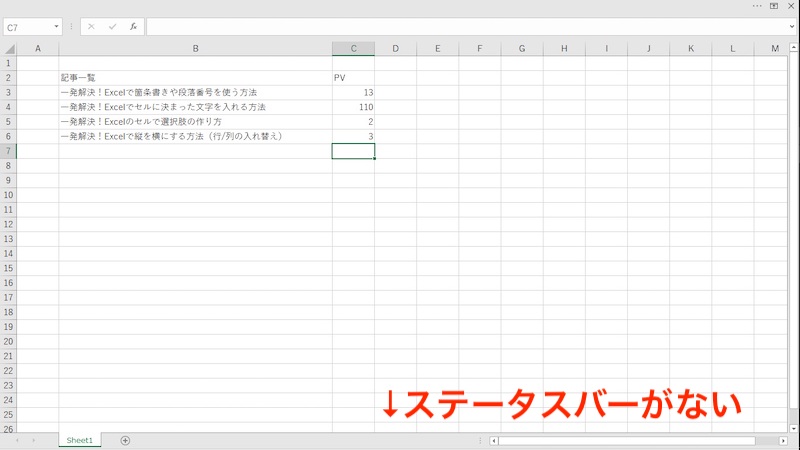Click the PV header cell
The width and height of the screenshot is (800, 450).
click(353, 78)
